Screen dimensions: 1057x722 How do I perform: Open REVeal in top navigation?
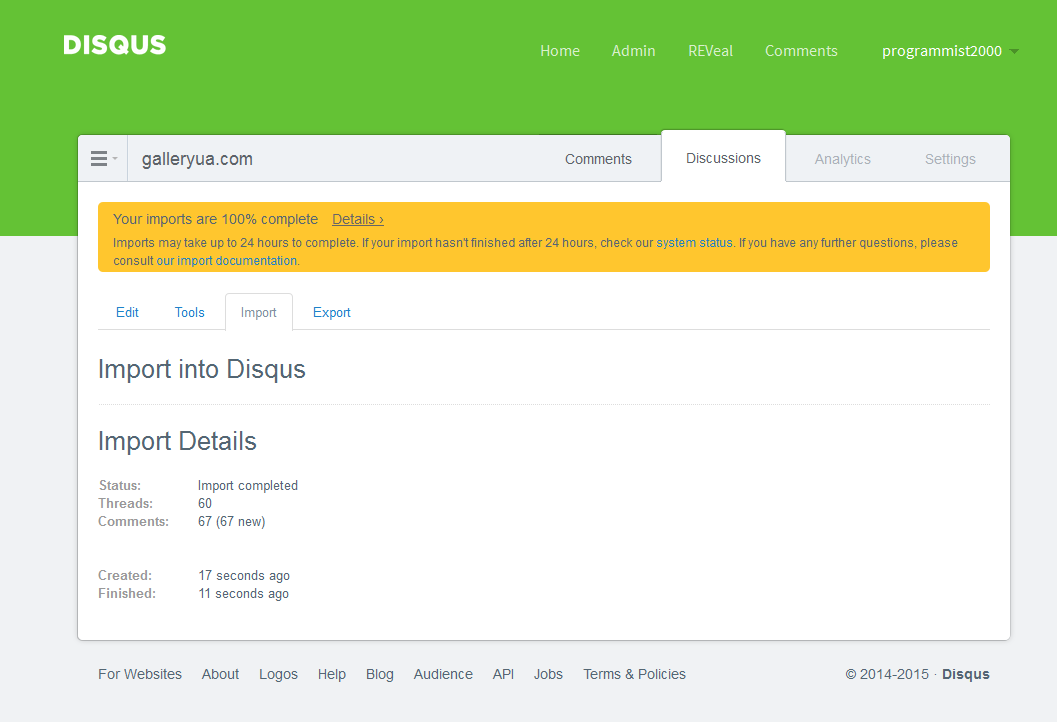click(710, 51)
